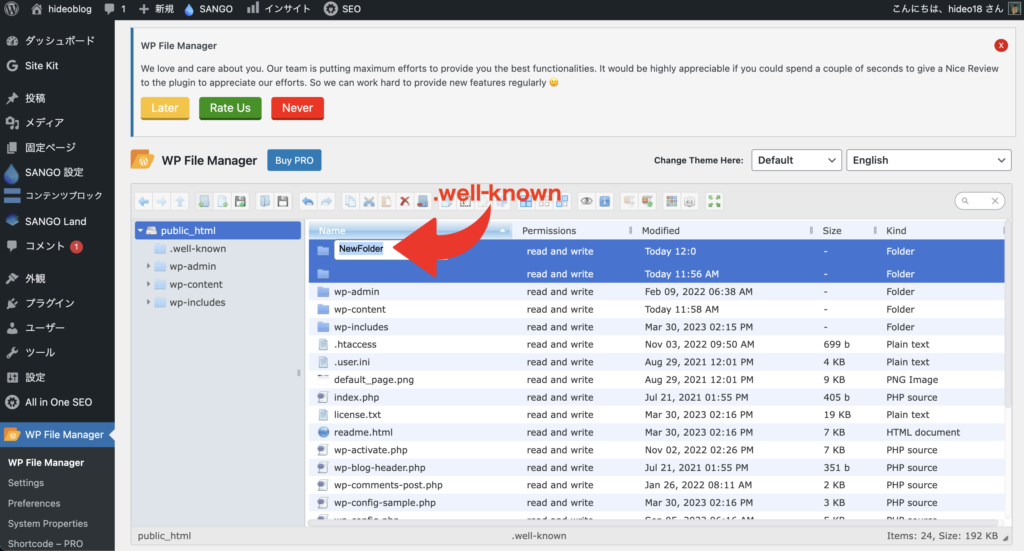Switch view mode with grid icon
Image resolution: width=1024 pixels, height=551 pixels.
coord(671,201)
